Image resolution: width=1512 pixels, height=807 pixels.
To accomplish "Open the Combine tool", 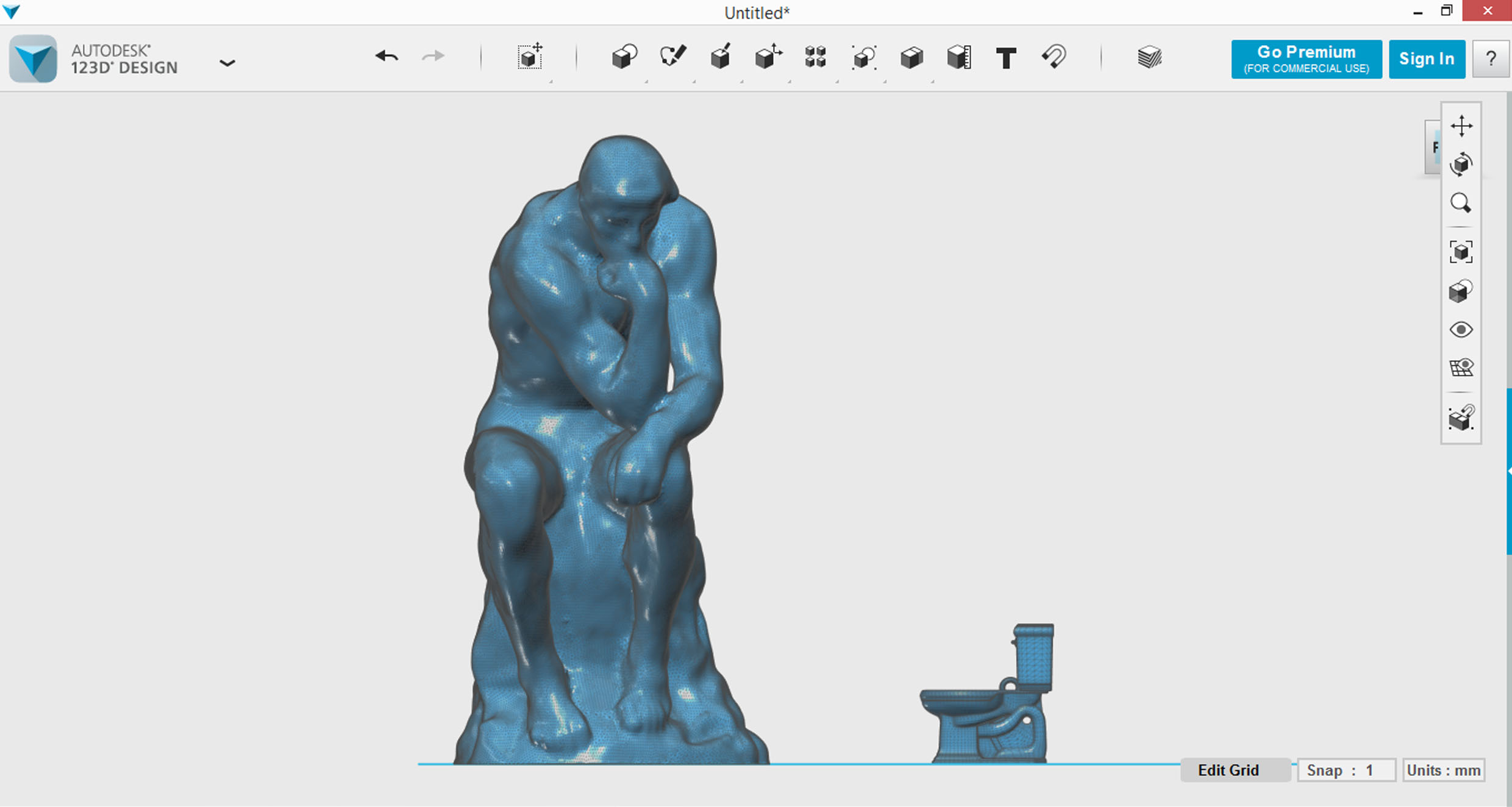I will 911,58.
